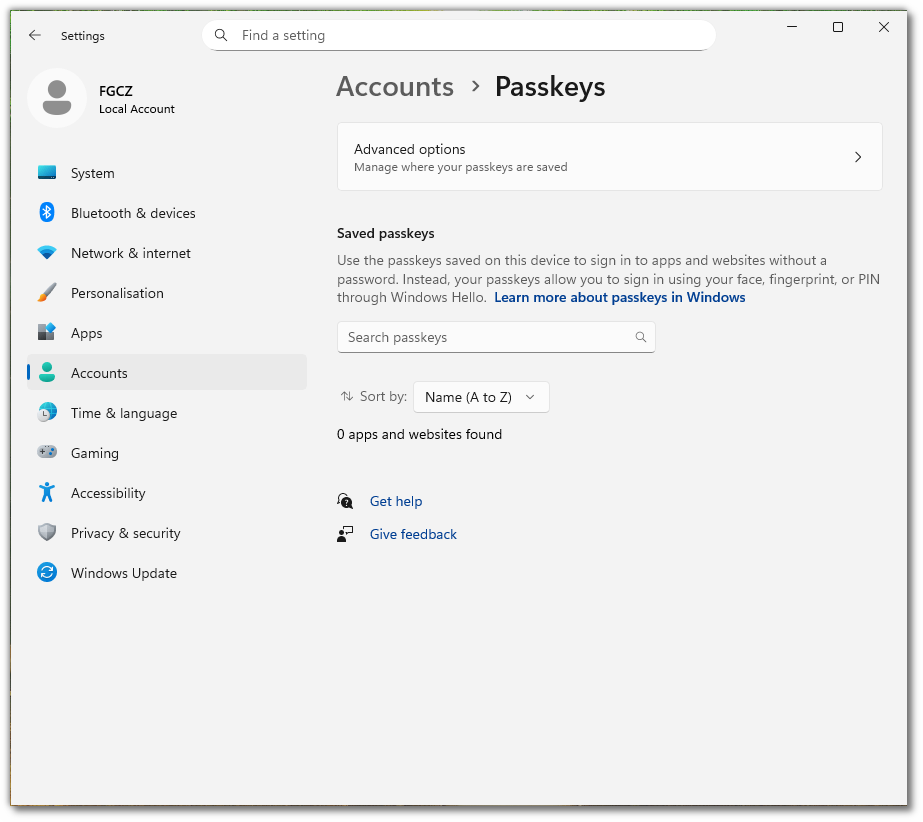
Task: Click the Bluetooth icon in sidebar
Action: click(47, 213)
